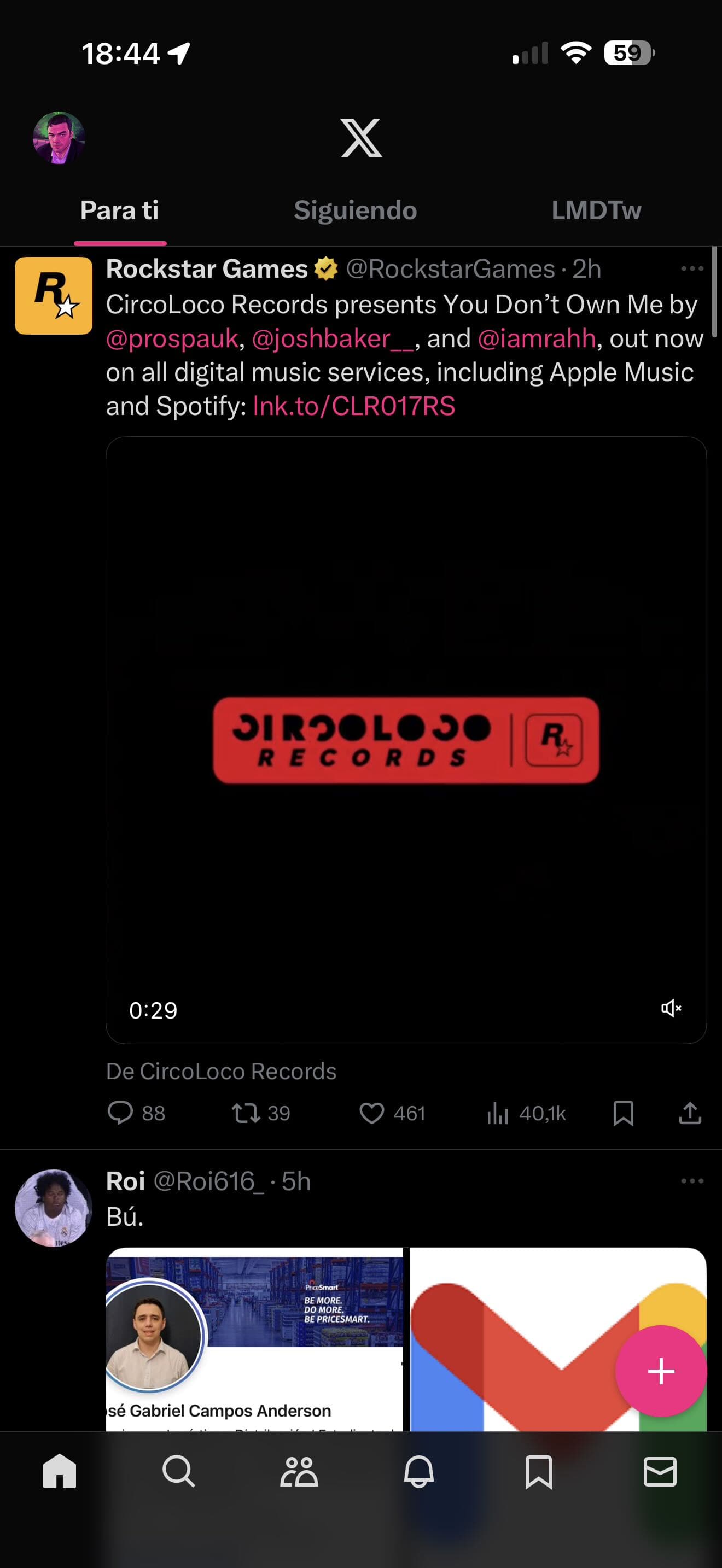Switch to the LMDTw tab
Viewport: 722px width, 1568px height.
(596, 210)
